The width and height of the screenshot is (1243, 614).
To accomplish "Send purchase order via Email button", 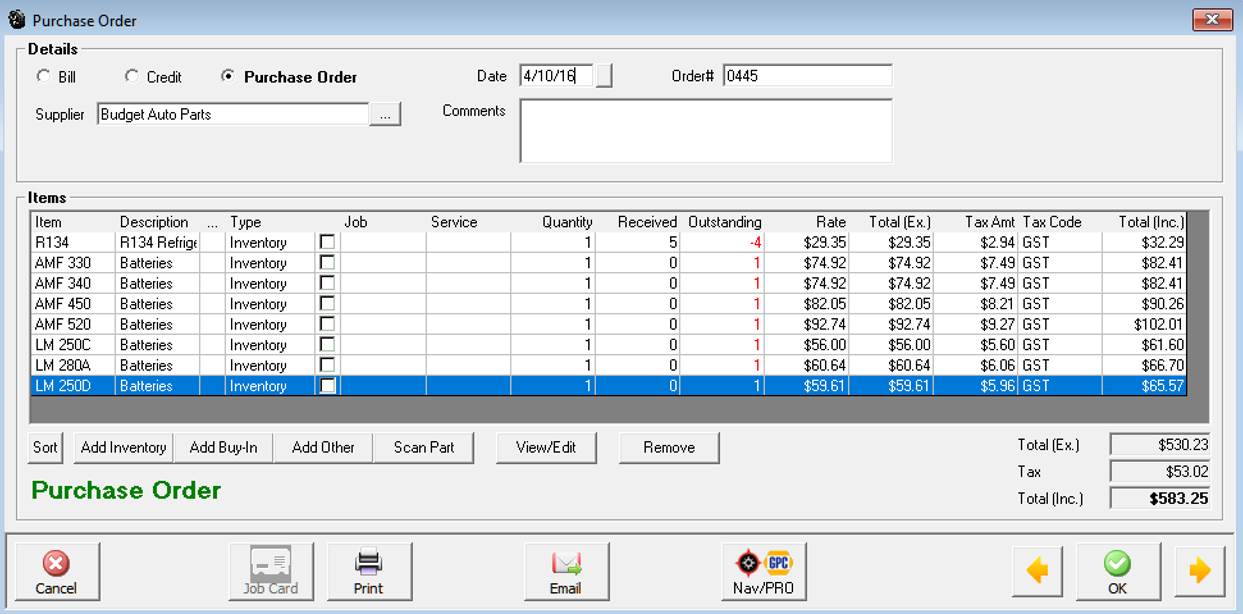I will 566,572.
